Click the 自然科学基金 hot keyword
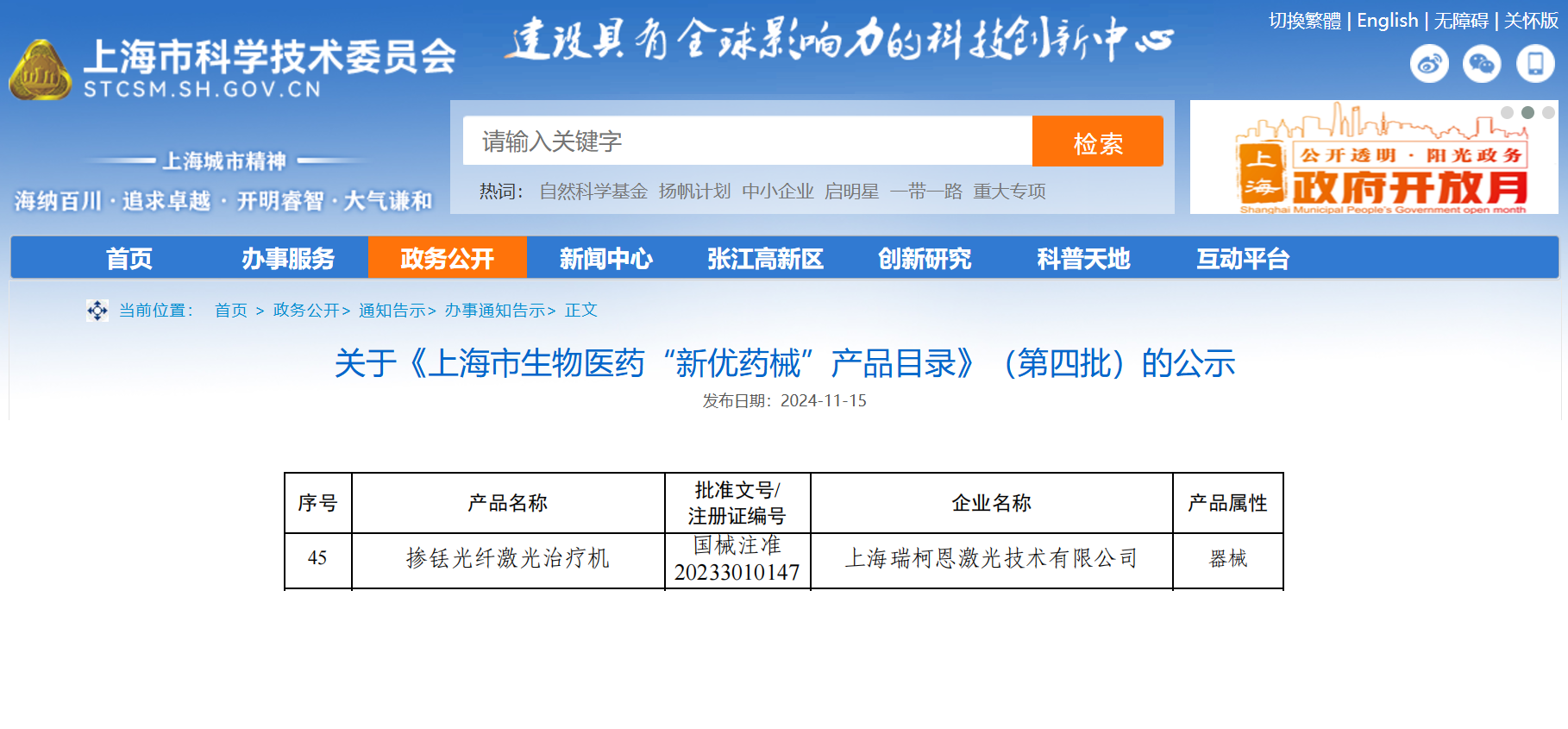Image resolution: width=1568 pixels, height=729 pixels. [593, 192]
